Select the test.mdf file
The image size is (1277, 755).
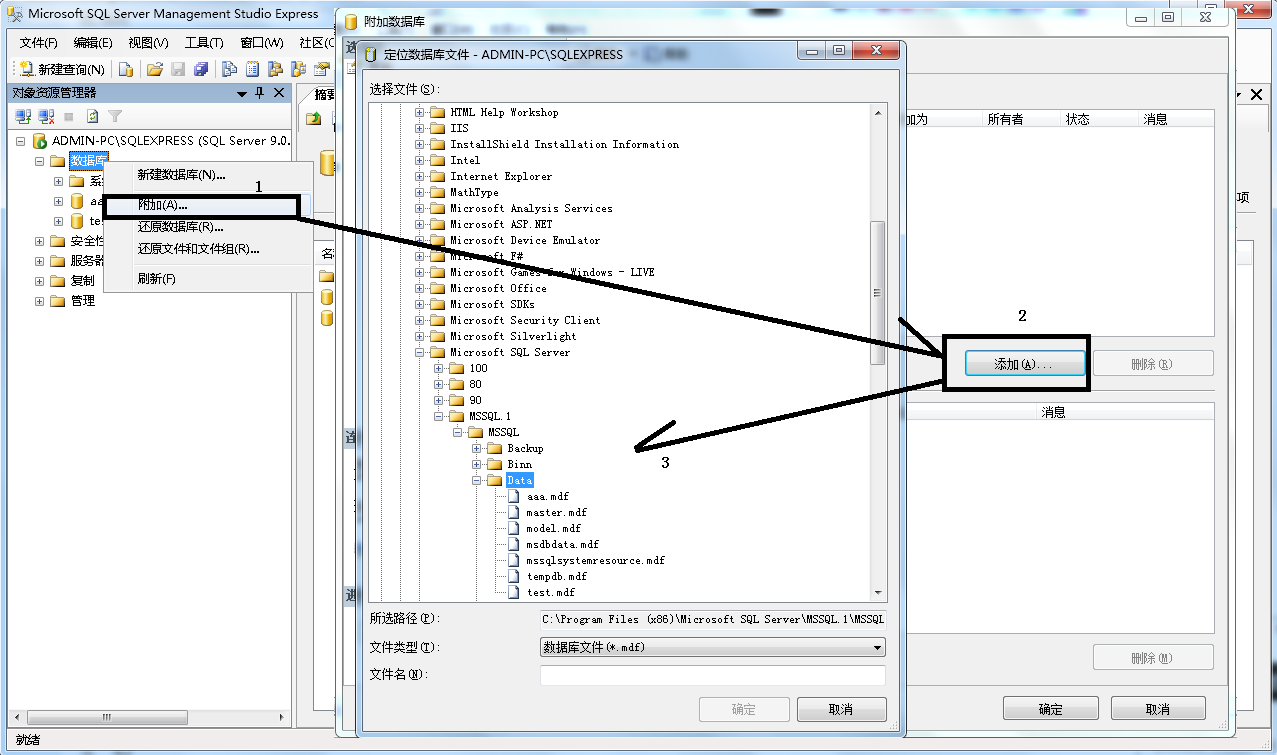tap(550, 592)
